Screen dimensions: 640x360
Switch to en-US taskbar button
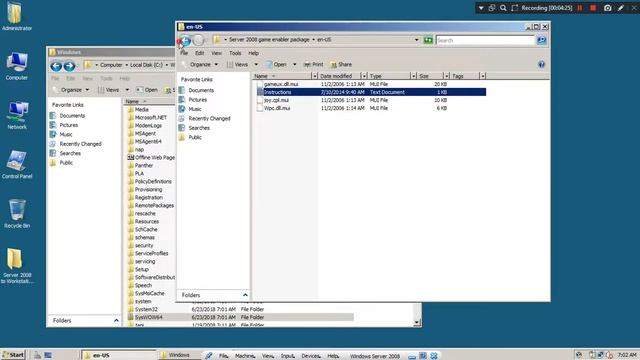(x=118, y=355)
